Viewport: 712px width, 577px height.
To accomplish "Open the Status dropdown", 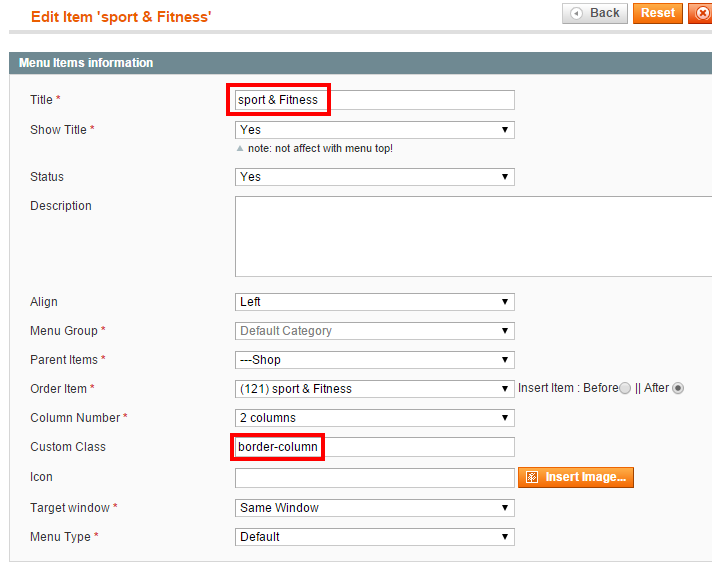I will (375, 177).
